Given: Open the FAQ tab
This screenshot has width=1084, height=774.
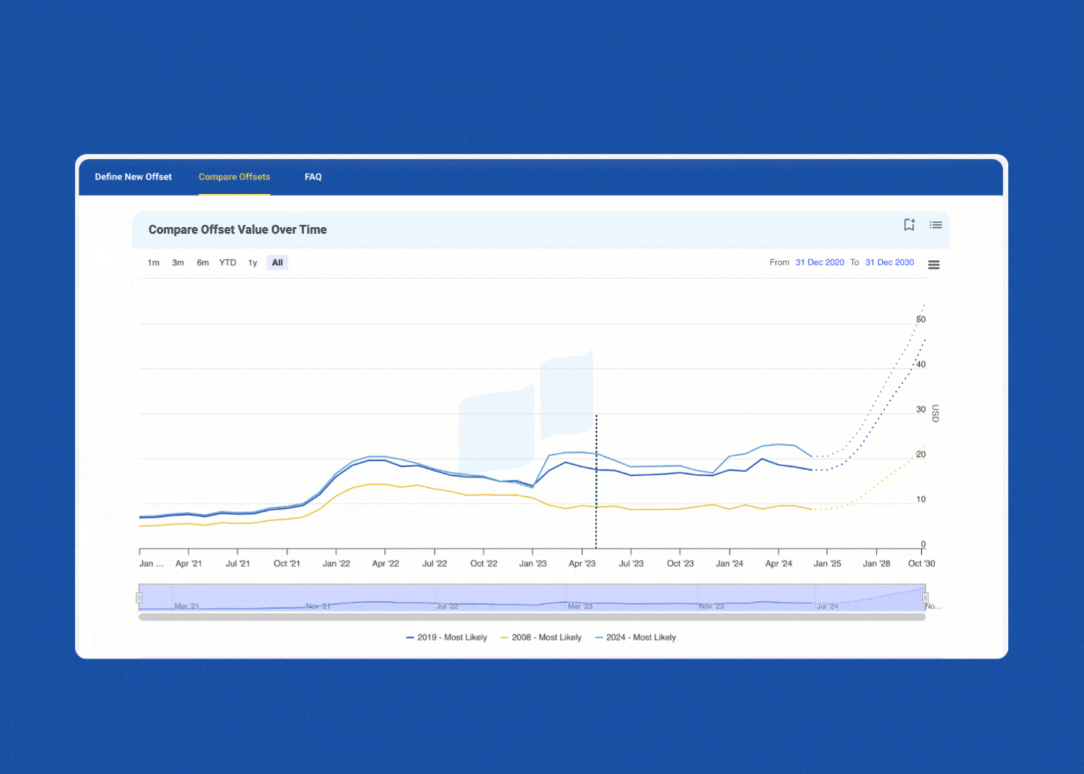Looking at the screenshot, I should pos(313,177).
